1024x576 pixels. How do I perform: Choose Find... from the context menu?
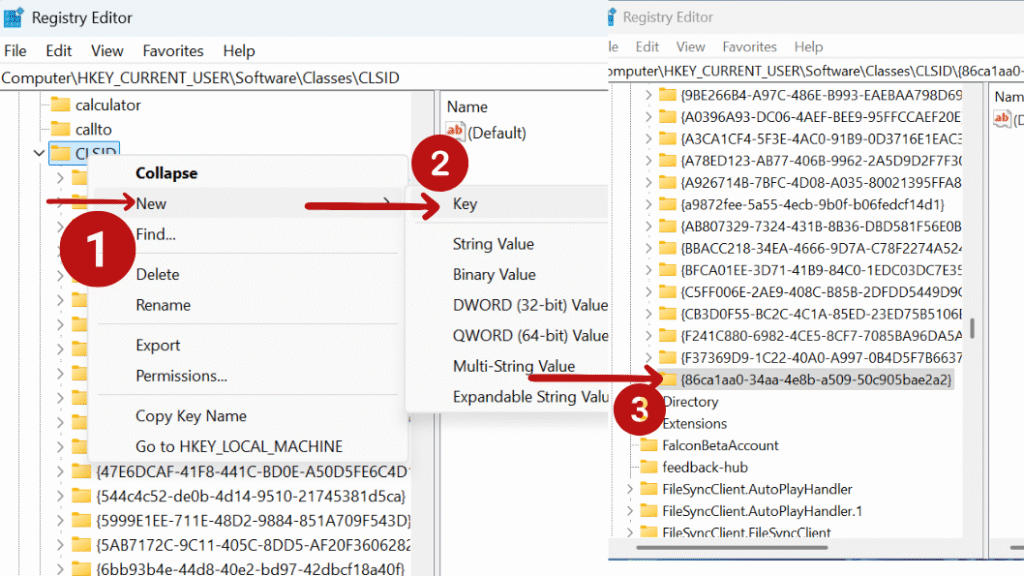tap(247, 234)
